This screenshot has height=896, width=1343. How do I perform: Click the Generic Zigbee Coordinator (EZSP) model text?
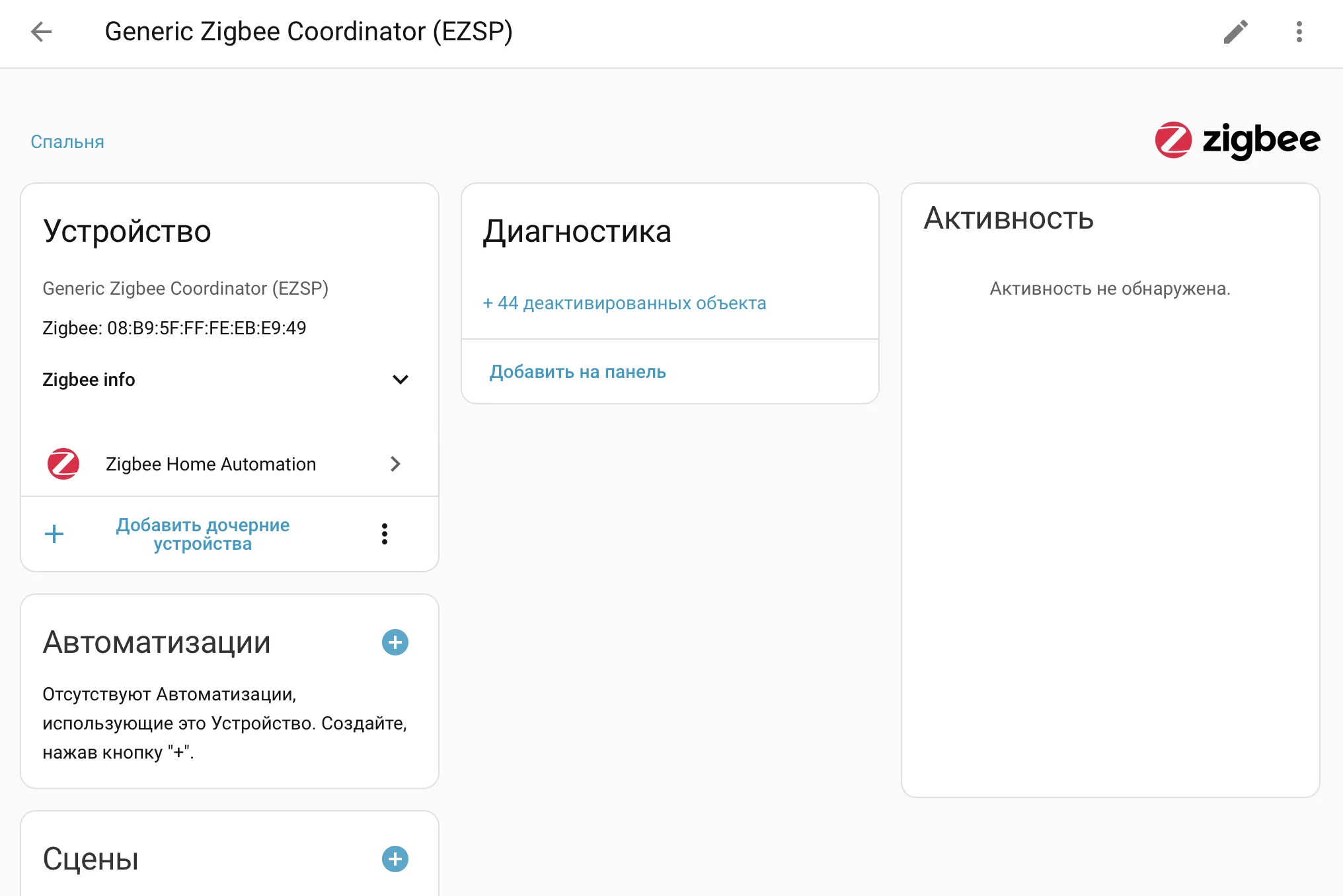click(186, 288)
